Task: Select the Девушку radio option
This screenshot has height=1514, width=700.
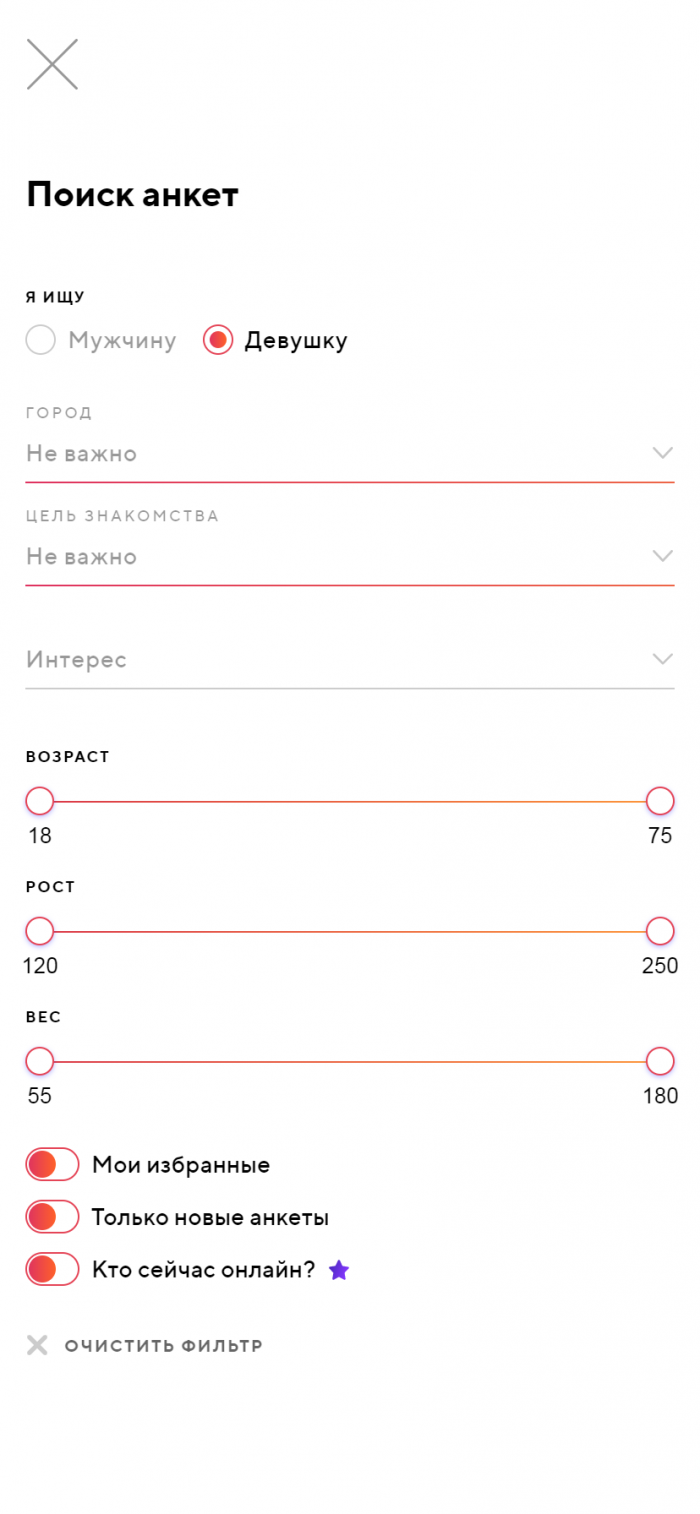Action: click(218, 341)
